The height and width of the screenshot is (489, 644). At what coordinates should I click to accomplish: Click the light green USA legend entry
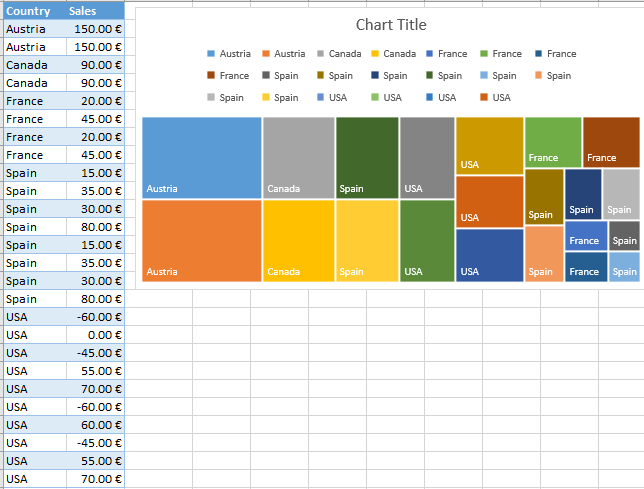click(x=386, y=98)
